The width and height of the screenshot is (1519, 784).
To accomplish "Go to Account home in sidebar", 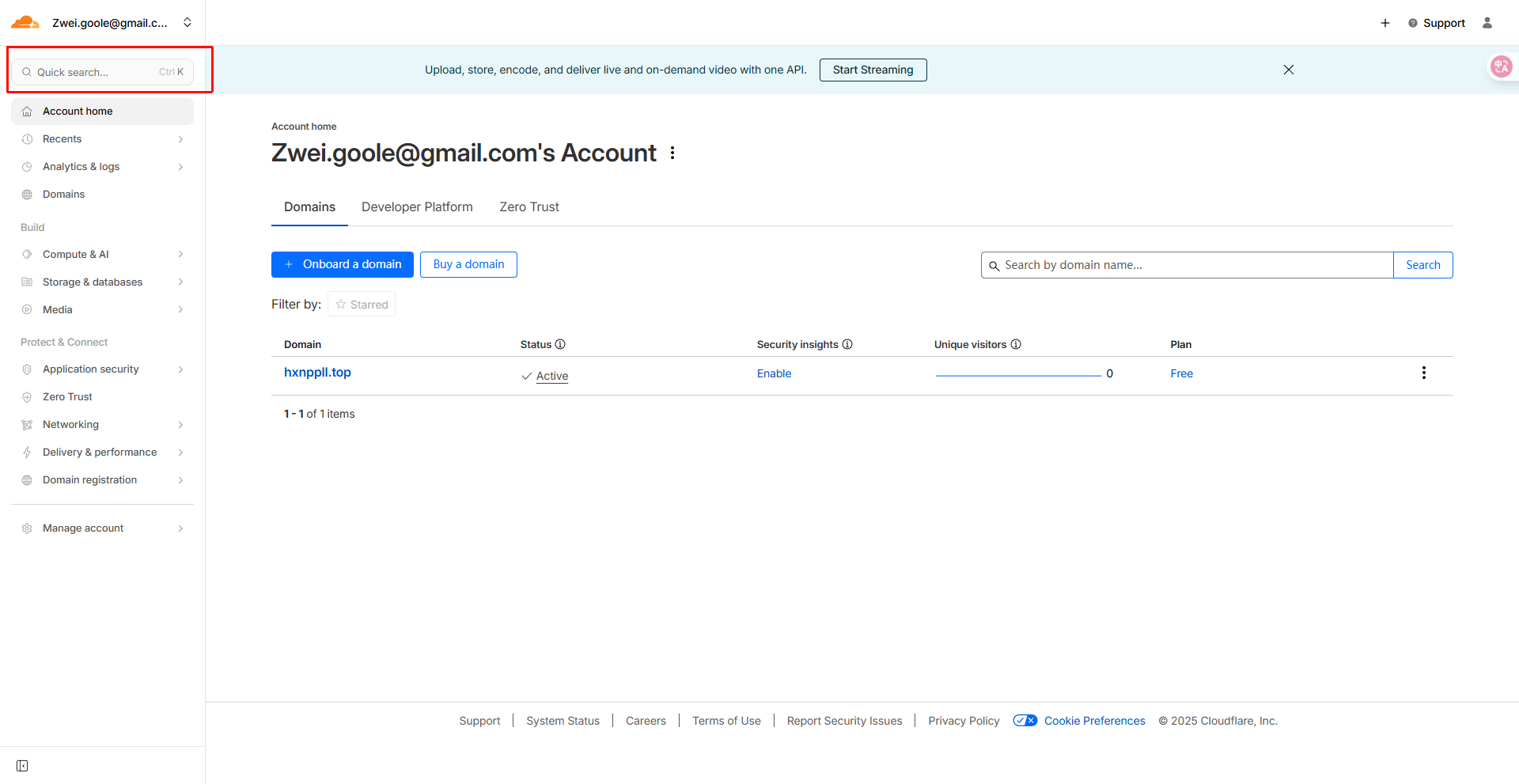I will (103, 112).
